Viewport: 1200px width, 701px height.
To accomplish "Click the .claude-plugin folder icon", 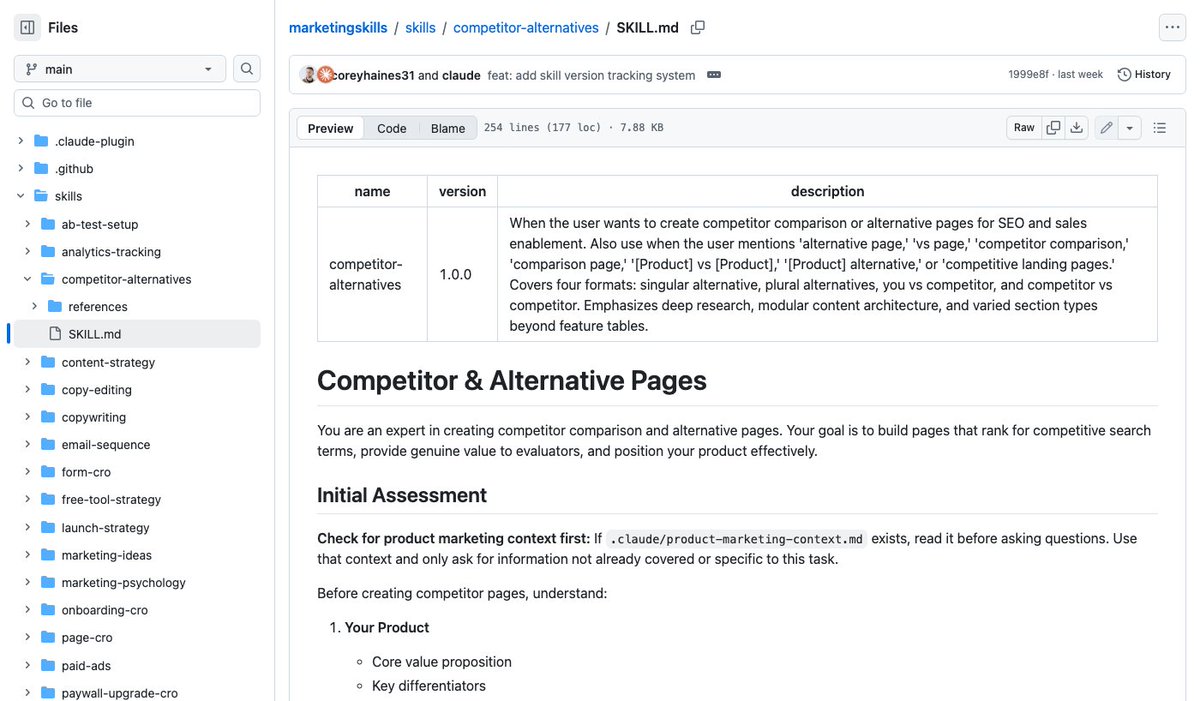I will tap(41, 141).
